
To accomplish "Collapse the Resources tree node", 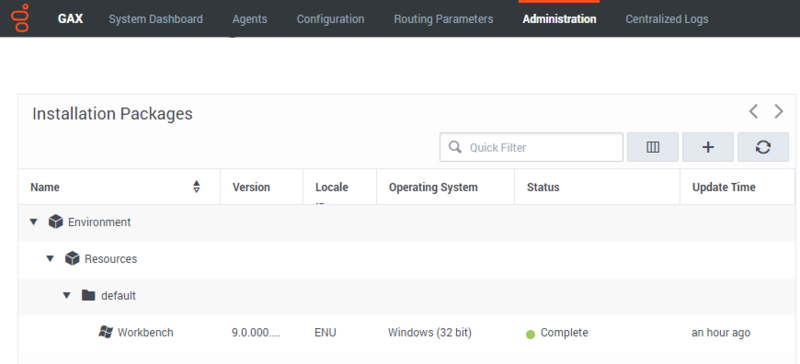I will 50,259.
